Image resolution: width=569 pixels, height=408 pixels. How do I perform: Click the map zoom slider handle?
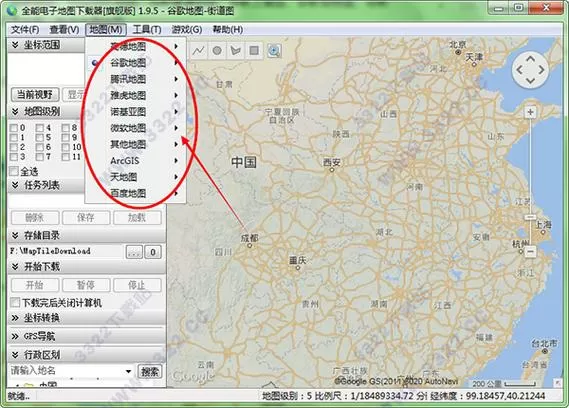pyautogui.click(x=530, y=217)
